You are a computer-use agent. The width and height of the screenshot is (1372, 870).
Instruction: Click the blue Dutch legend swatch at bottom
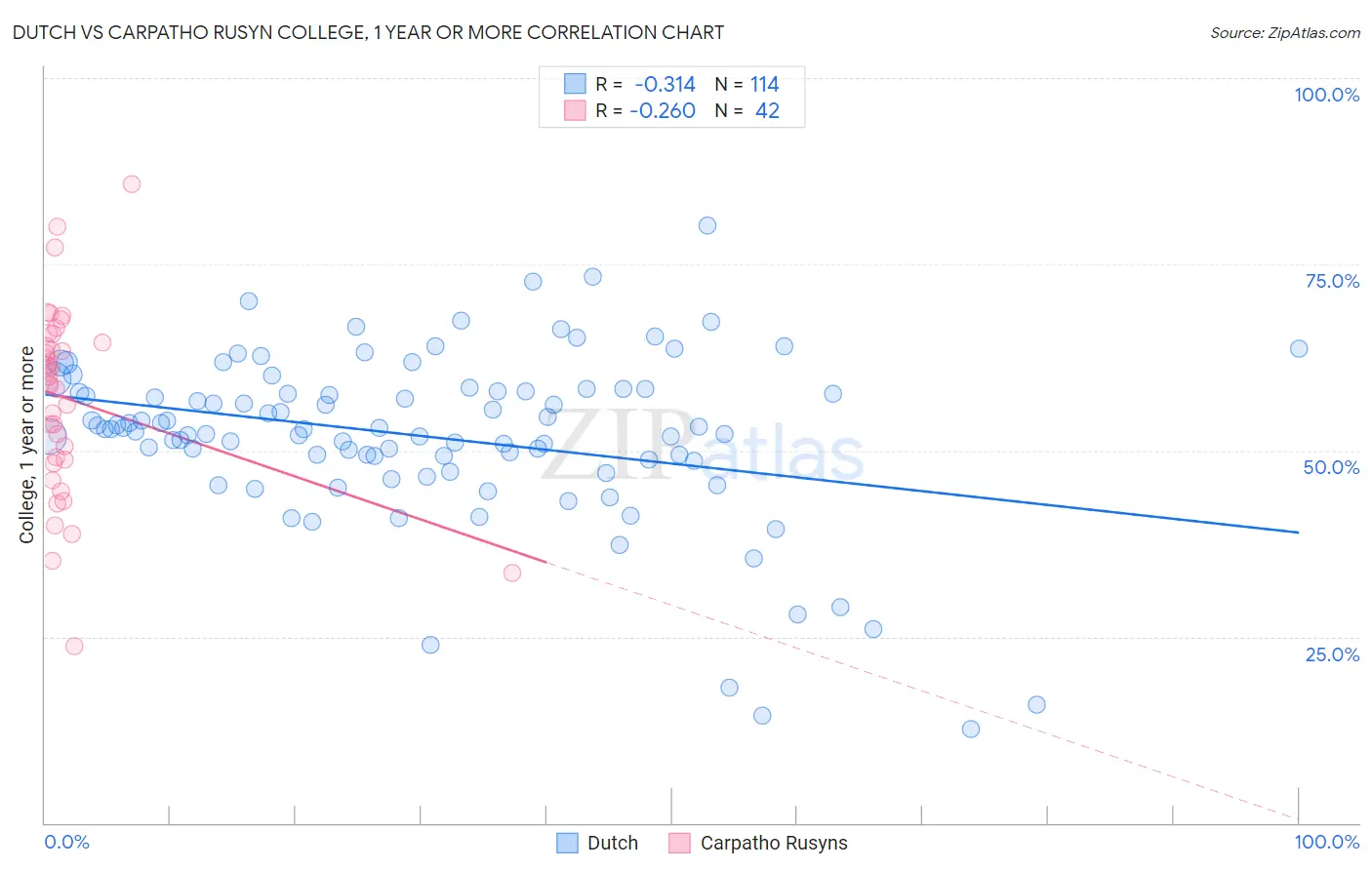pos(568,843)
